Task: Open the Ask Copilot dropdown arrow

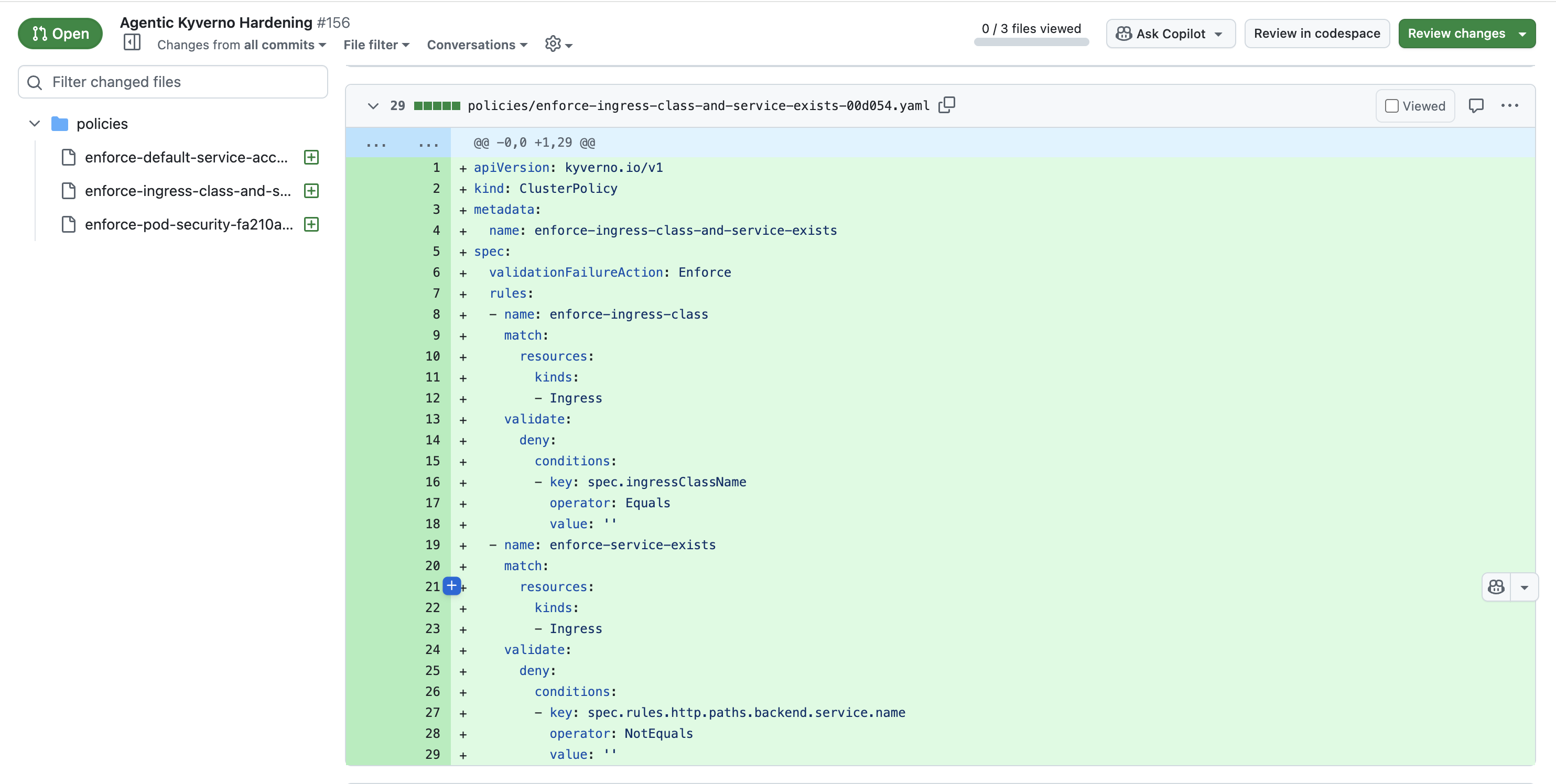Action: (x=1218, y=34)
